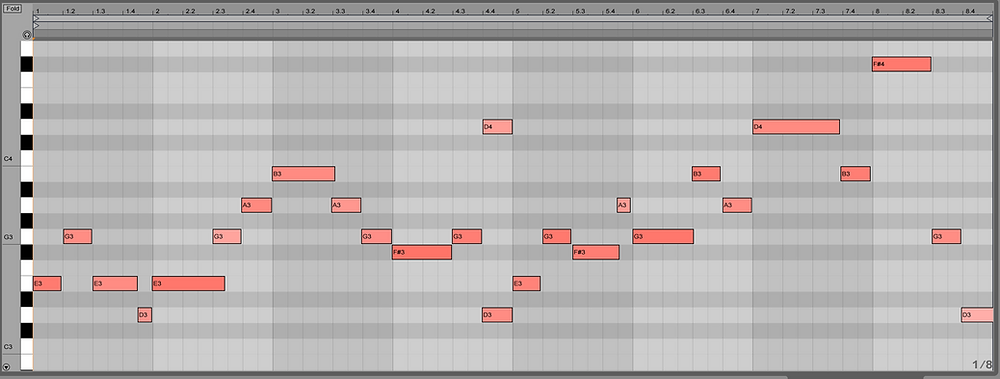1000x379 pixels.
Task: Click the 8.2 marker on the ruler
Action: (910, 11)
